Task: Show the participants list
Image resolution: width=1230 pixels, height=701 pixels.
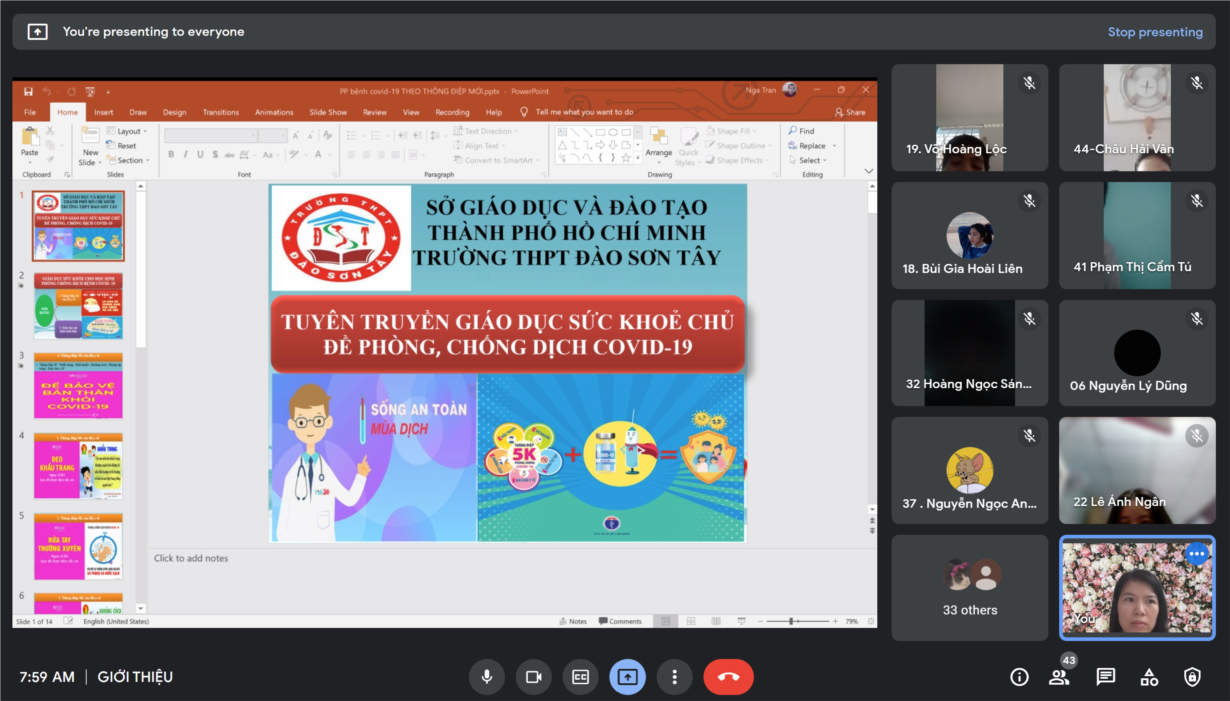Action: tap(1059, 677)
